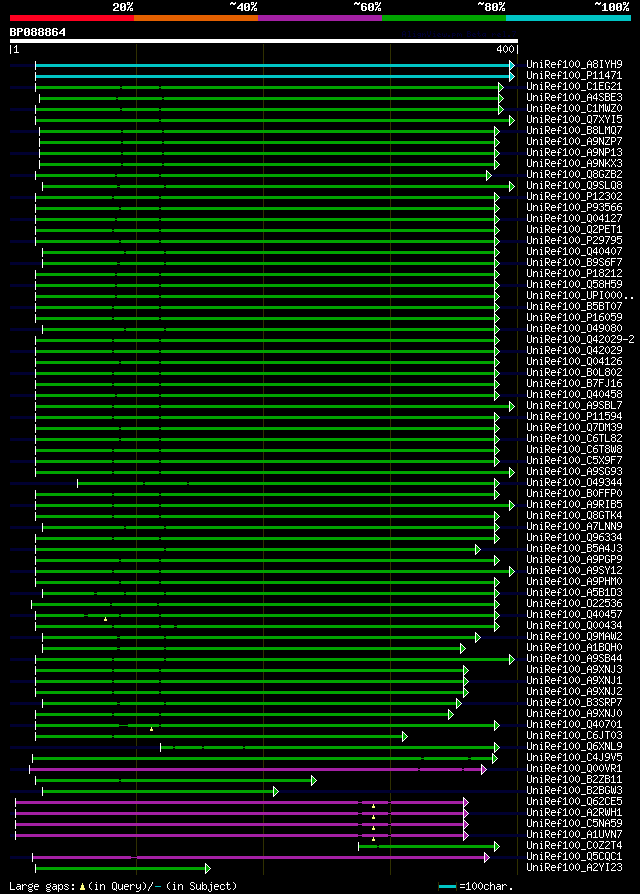Screen dimensions: 640x894
Task: Select the UniRef100_Q58H59 label
Action: coord(574,284)
